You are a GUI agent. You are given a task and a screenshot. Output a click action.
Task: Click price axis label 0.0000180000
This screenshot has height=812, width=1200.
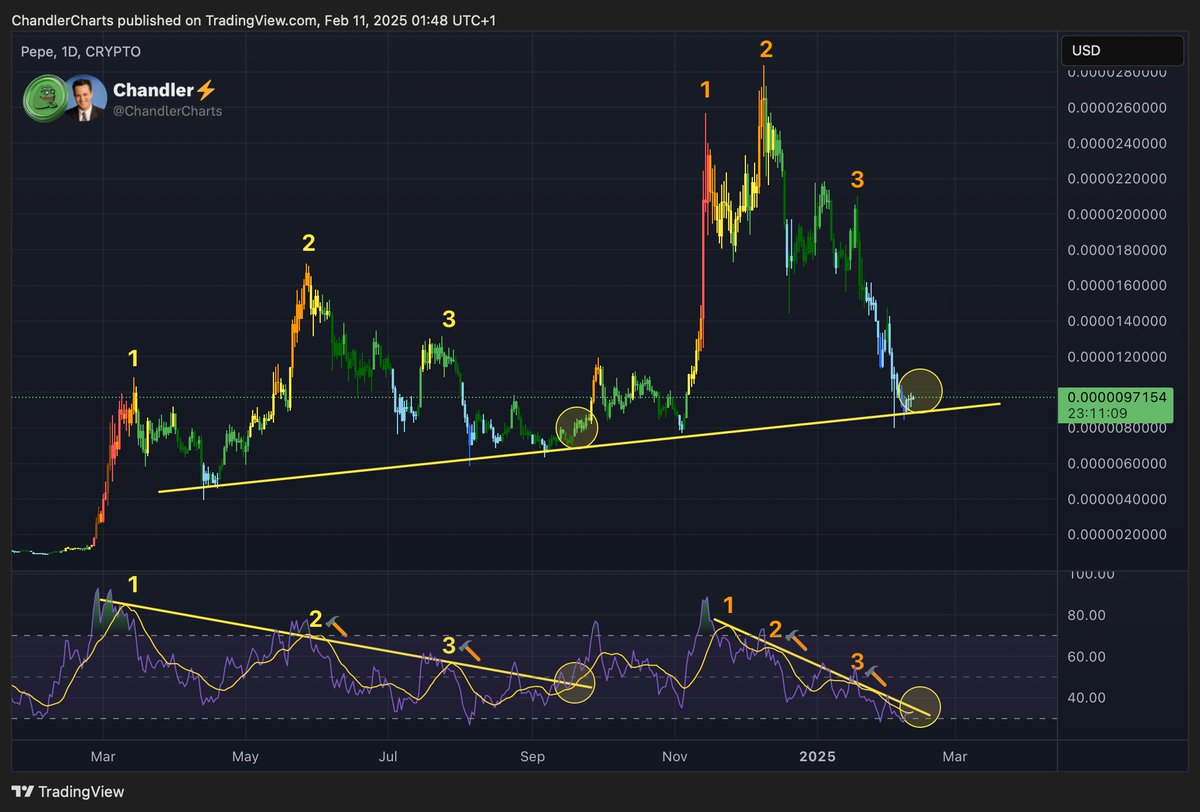[x=1117, y=250]
